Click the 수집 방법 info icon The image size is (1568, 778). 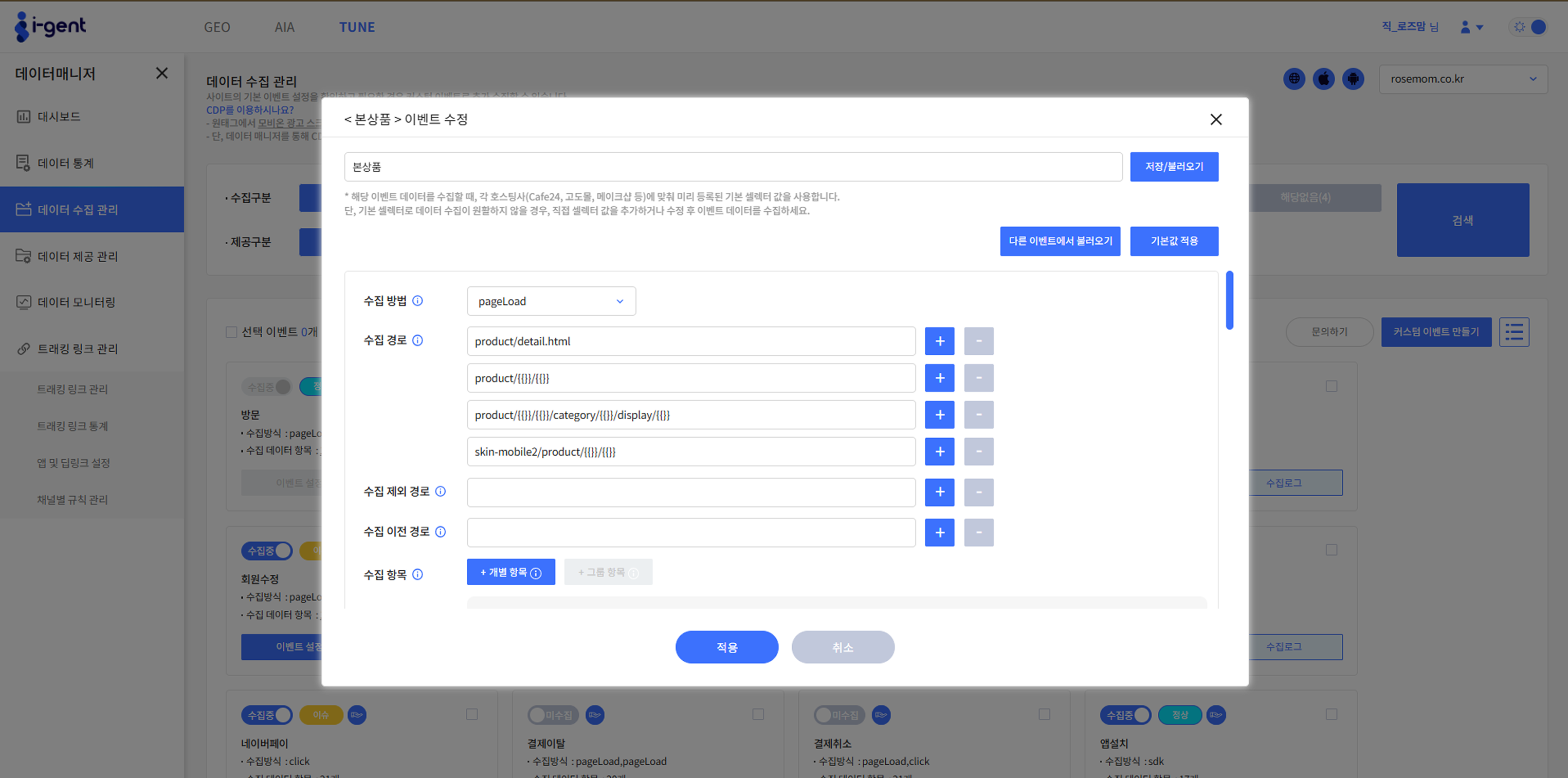click(417, 301)
